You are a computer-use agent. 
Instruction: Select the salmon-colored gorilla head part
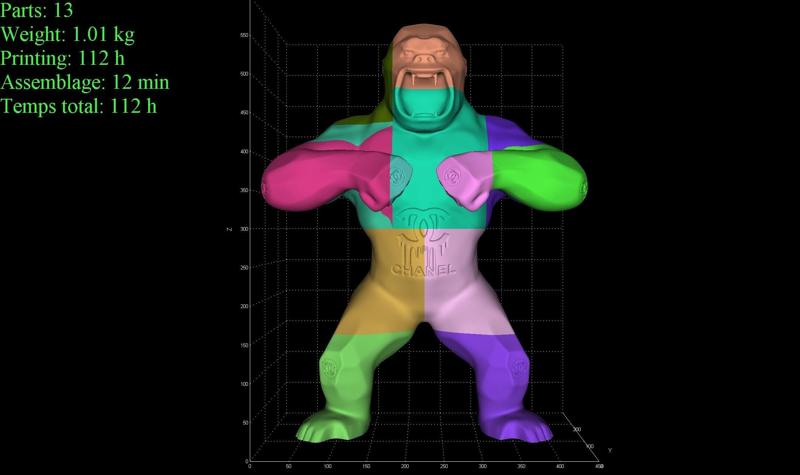(x=428, y=56)
